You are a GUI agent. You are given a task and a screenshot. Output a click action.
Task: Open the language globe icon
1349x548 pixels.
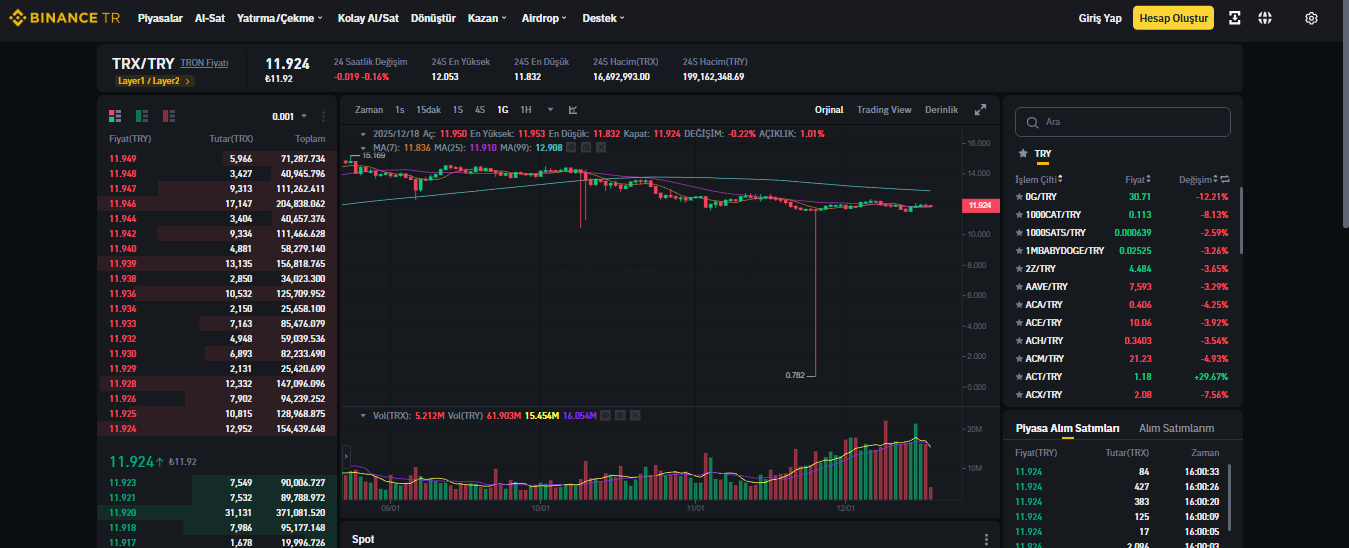[x=1265, y=18]
